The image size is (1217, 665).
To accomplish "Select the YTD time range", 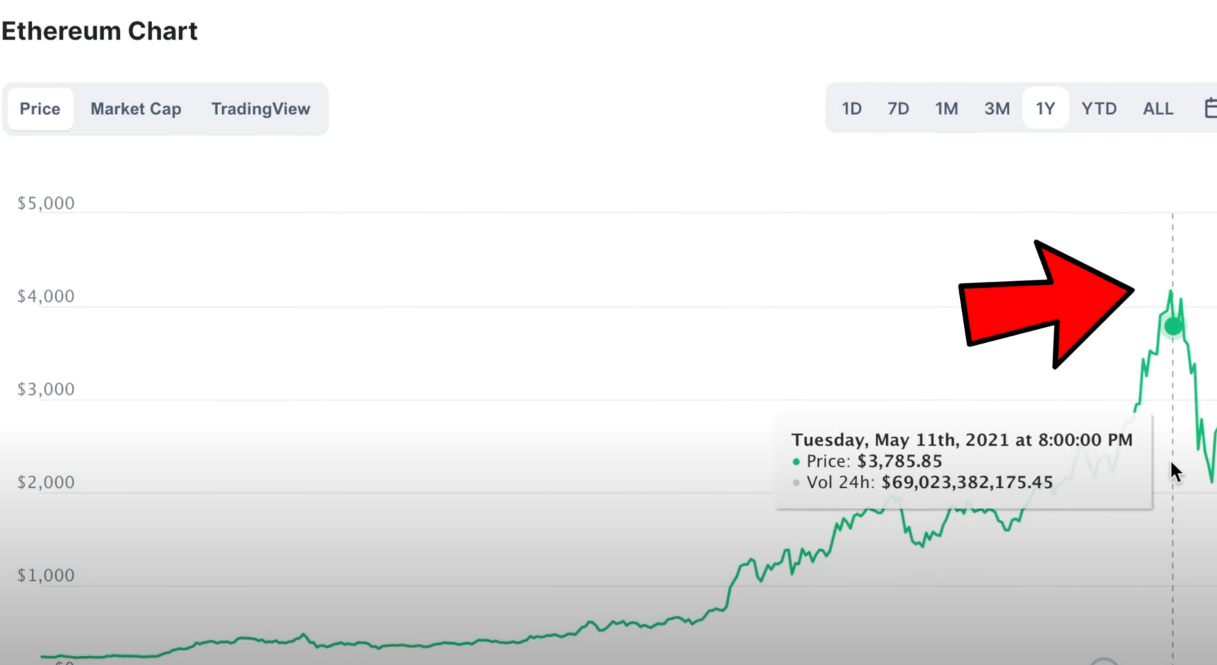I will [1099, 108].
